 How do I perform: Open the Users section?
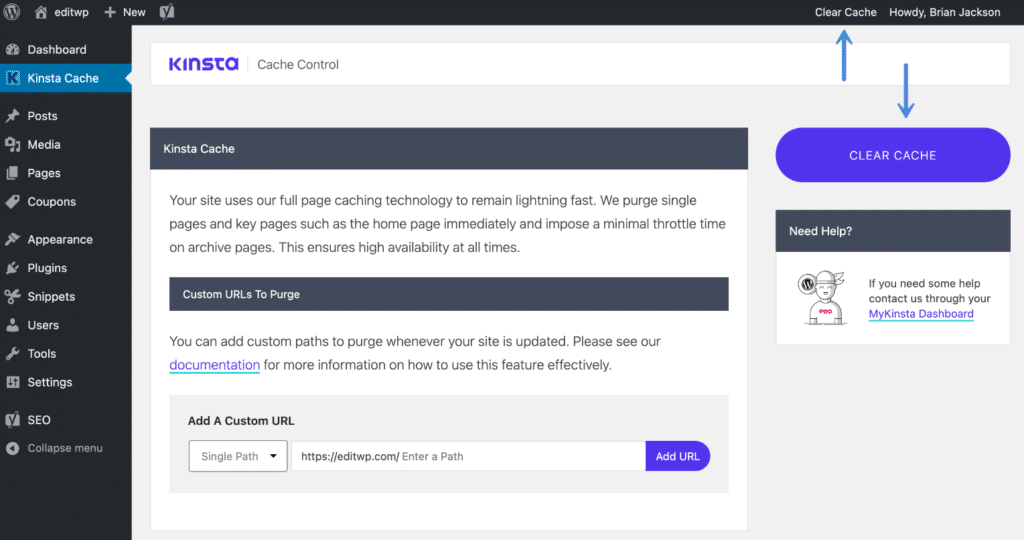click(x=43, y=325)
